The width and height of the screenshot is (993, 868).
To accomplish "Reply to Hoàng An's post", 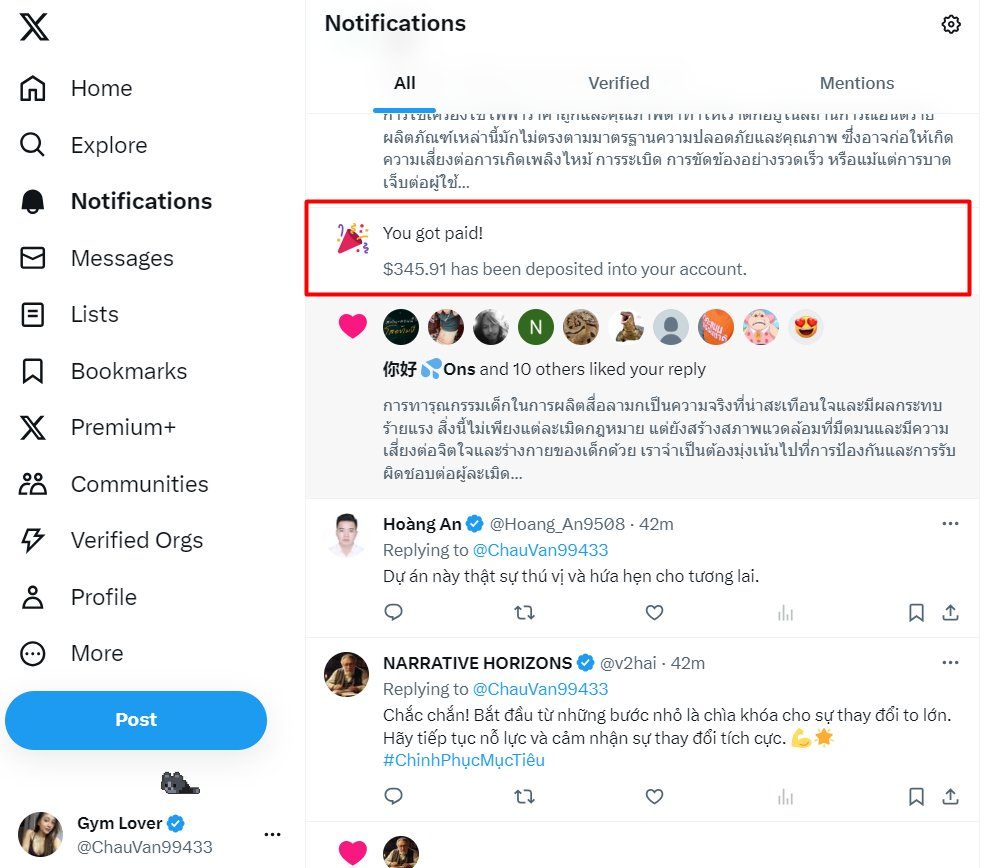I will [x=394, y=612].
